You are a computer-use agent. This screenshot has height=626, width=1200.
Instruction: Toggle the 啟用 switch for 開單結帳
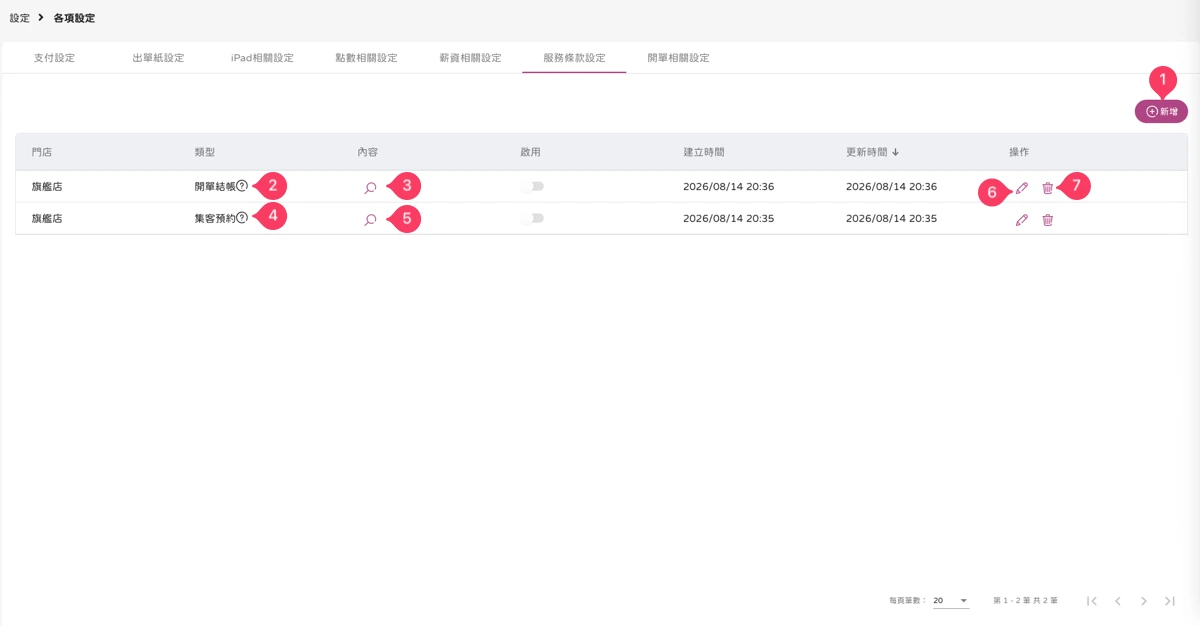(532, 186)
